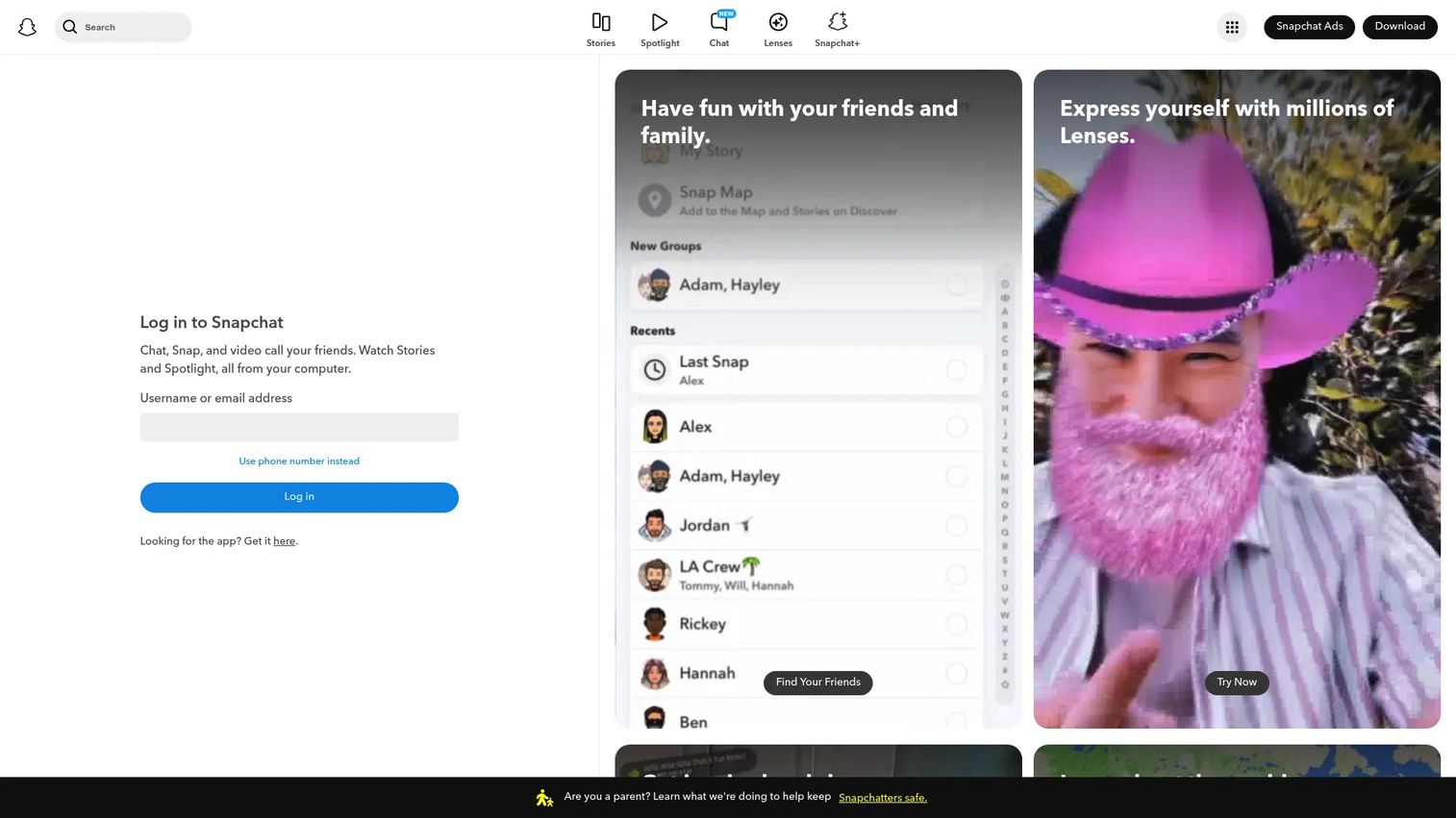
Task: Click the LA Crew group avatar
Action: tap(655, 575)
